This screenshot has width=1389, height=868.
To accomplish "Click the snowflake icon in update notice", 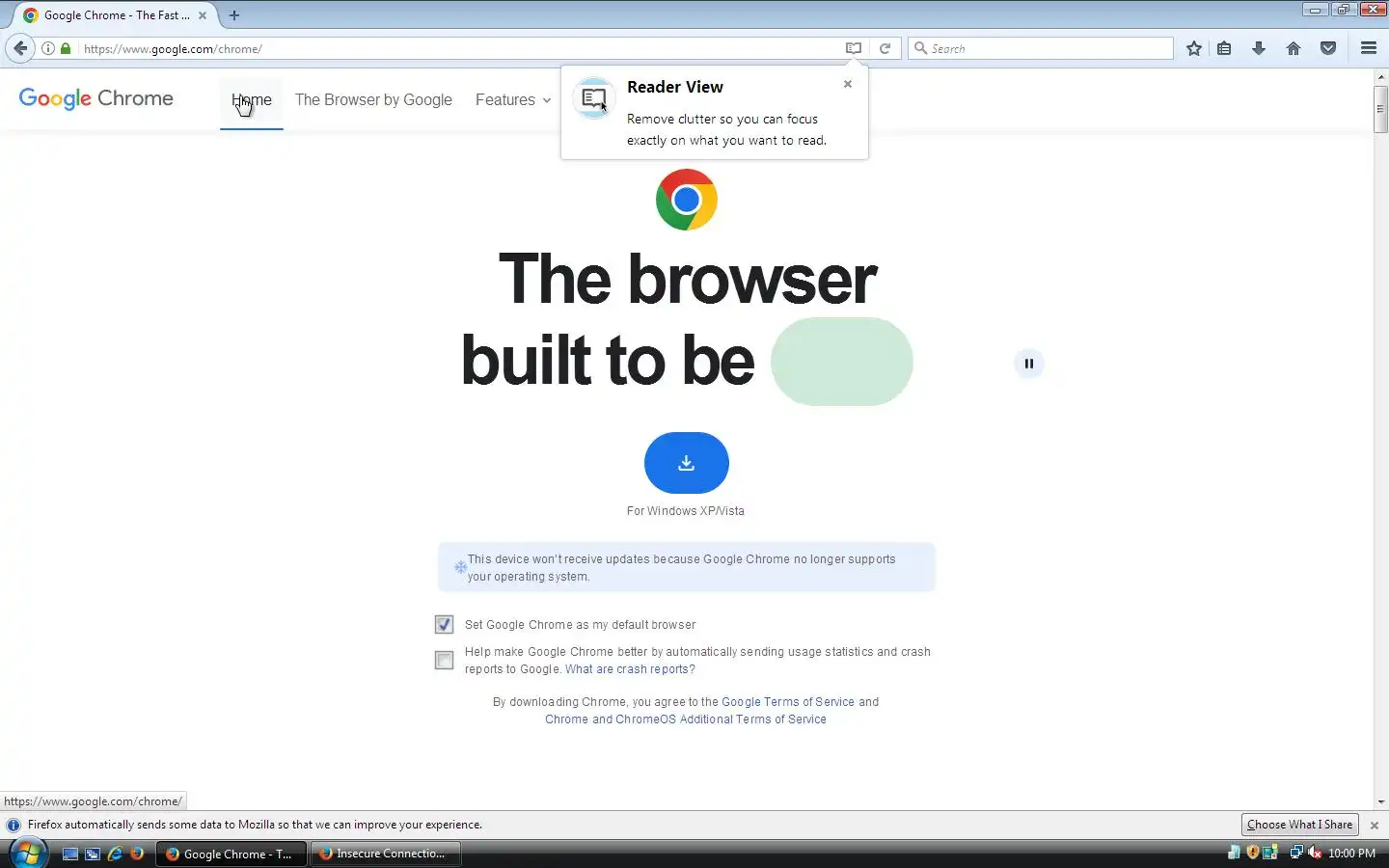I will point(460,567).
